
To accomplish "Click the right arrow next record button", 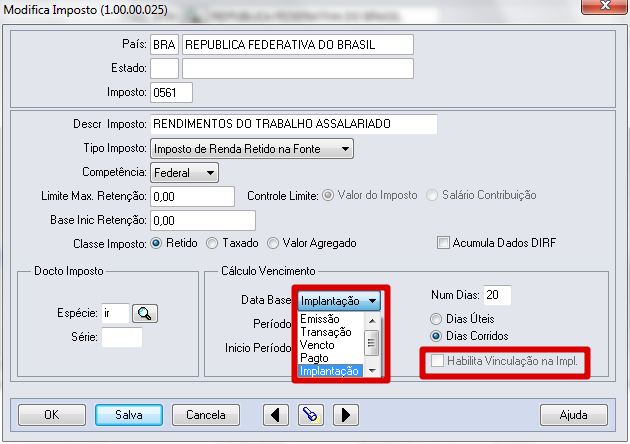I will point(344,413).
